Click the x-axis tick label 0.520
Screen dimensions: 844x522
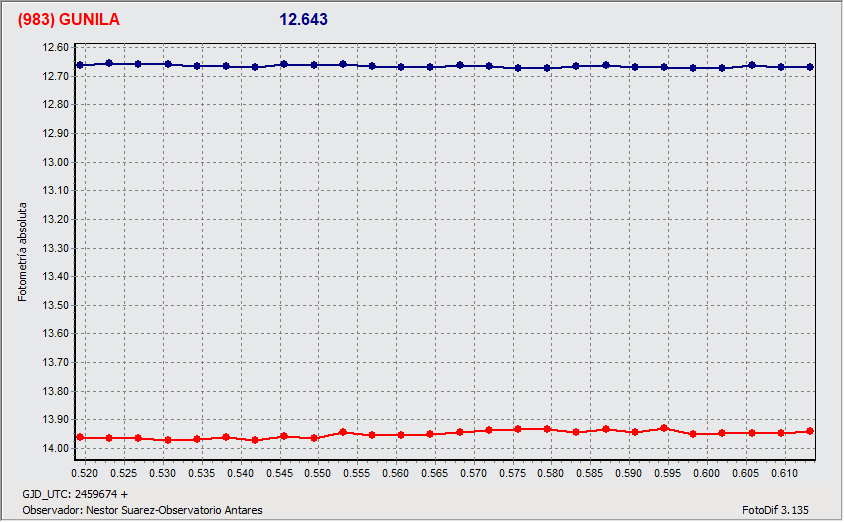pos(85,473)
